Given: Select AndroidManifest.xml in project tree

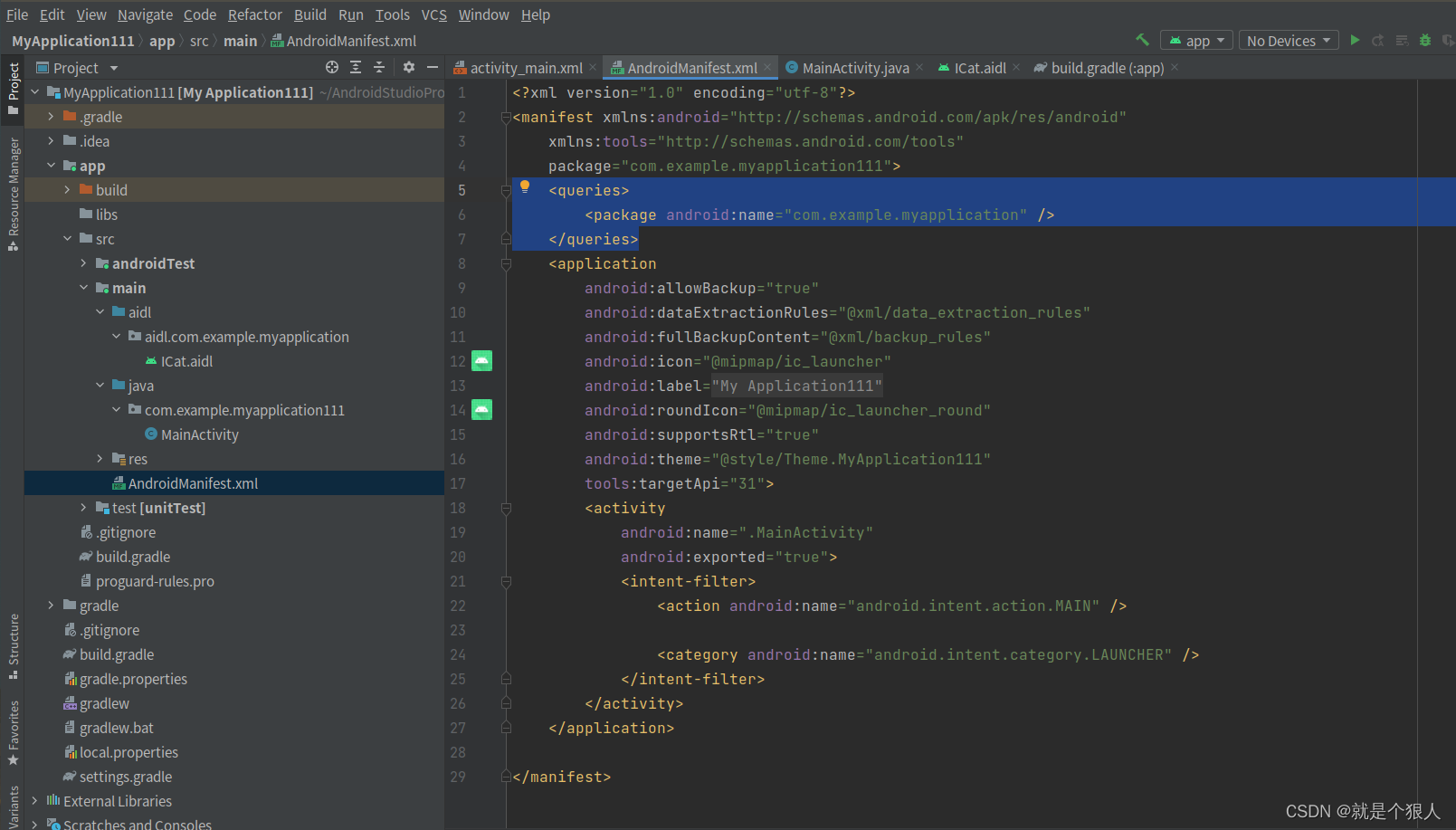Looking at the screenshot, I should (x=193, y=483).
